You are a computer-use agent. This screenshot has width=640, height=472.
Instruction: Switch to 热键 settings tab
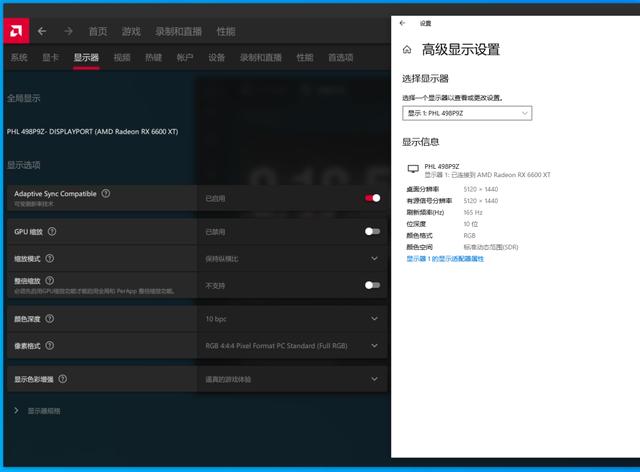tap(153, 58)
